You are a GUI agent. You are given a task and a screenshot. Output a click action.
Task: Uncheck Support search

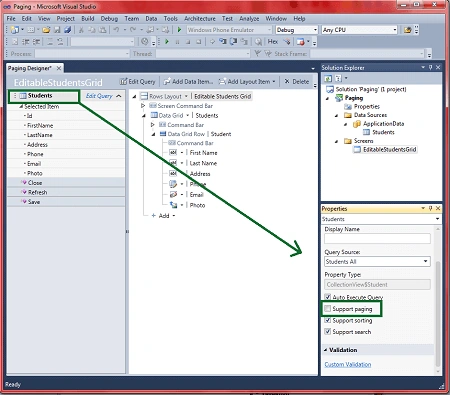328,332
